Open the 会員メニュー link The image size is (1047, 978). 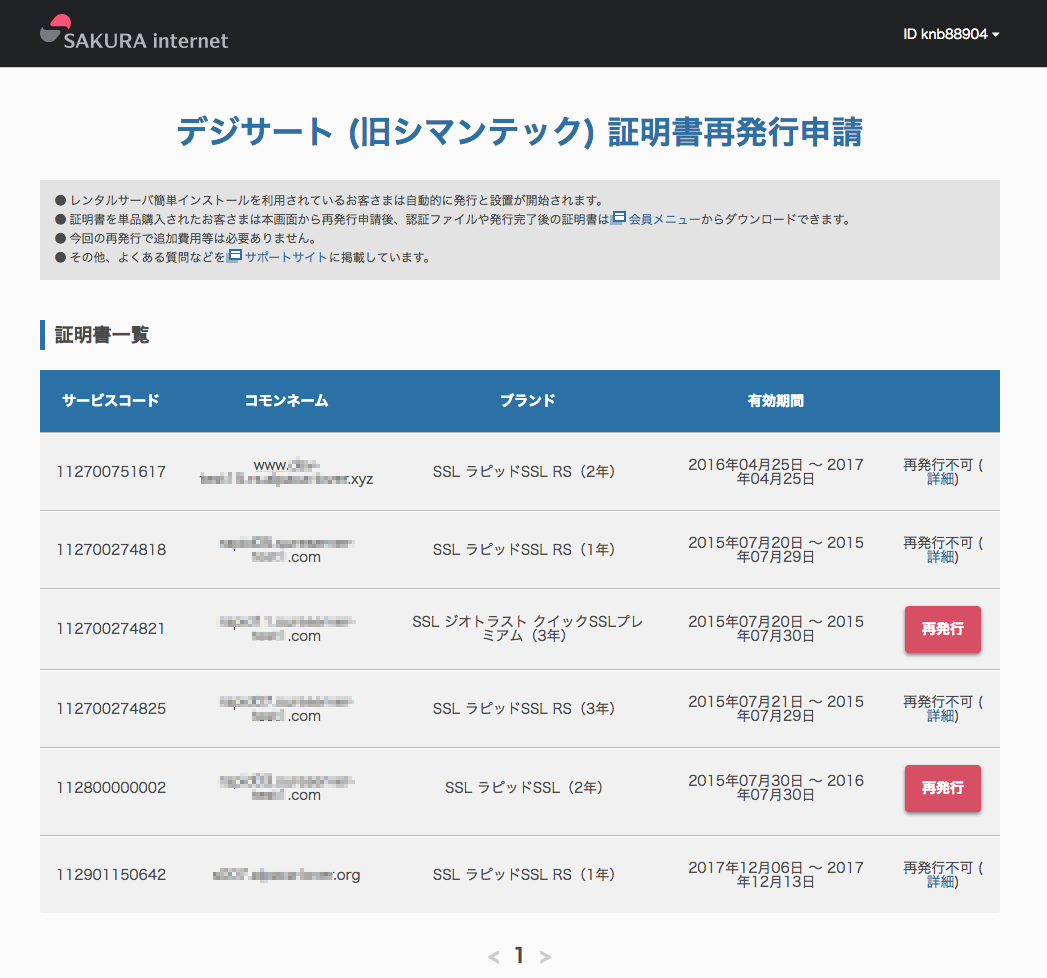664,219
